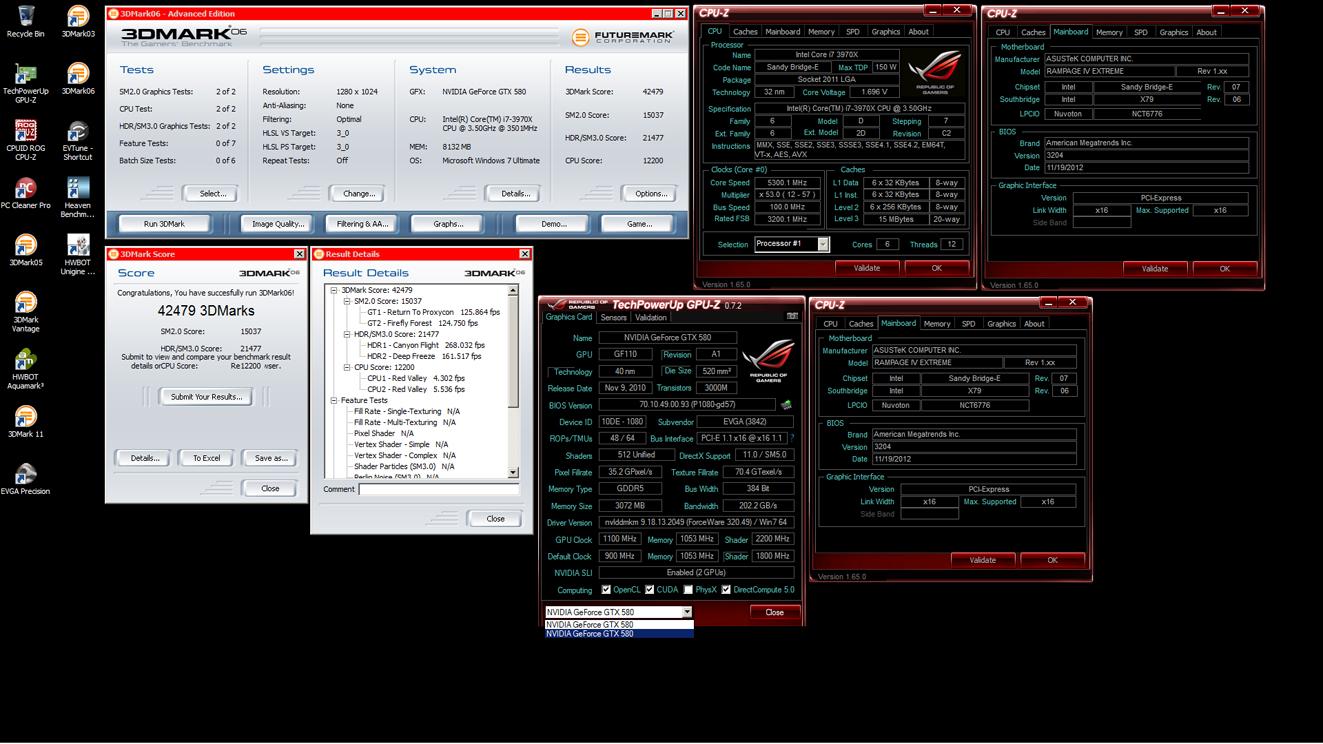This screenshot has height=744, width=1323.
Task: Click the 3DMark Score window title icon
Action: (113, 254)
